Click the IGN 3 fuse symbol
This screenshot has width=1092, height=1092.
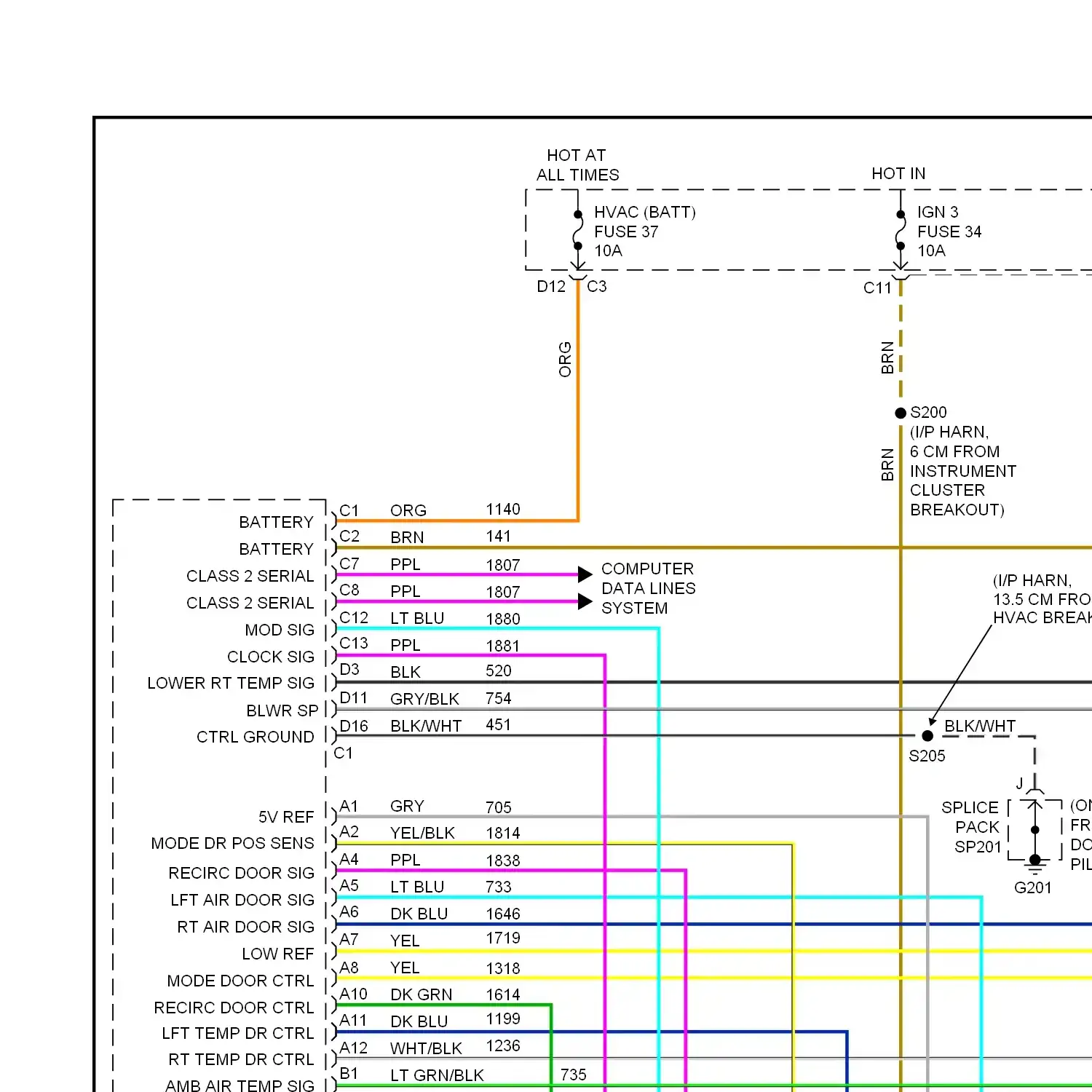point(901,230)
